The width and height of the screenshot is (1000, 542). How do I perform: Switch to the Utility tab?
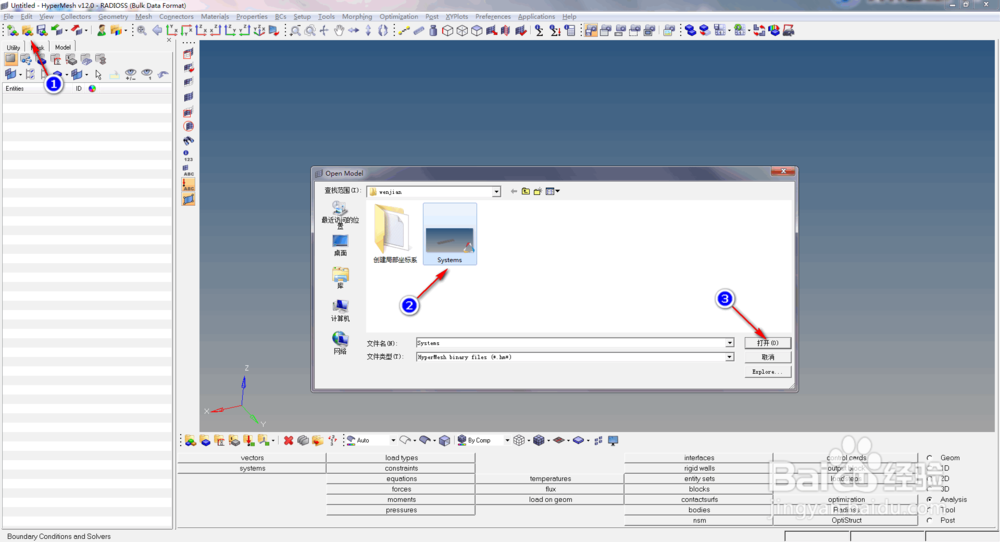pyautogui.click(x=13, y=47)
